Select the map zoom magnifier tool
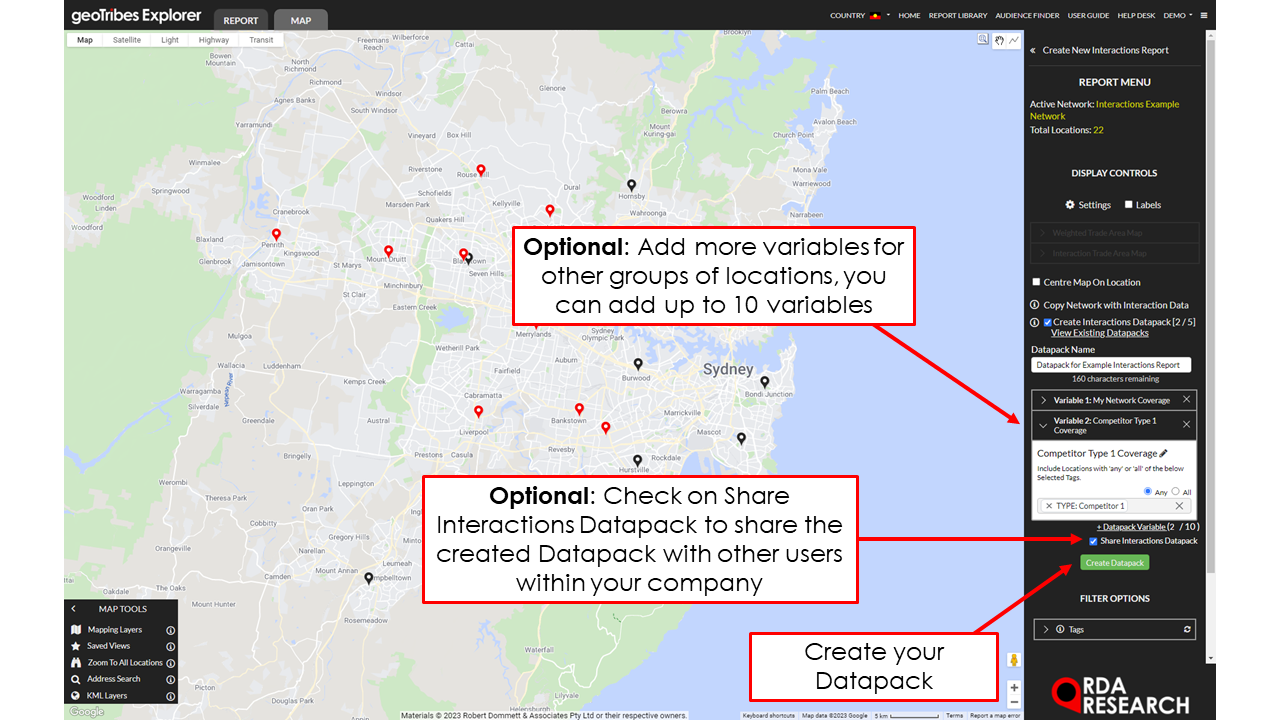Image resolution: width=1280 pixels, height=720 pixels. click(x=983, y=40)
